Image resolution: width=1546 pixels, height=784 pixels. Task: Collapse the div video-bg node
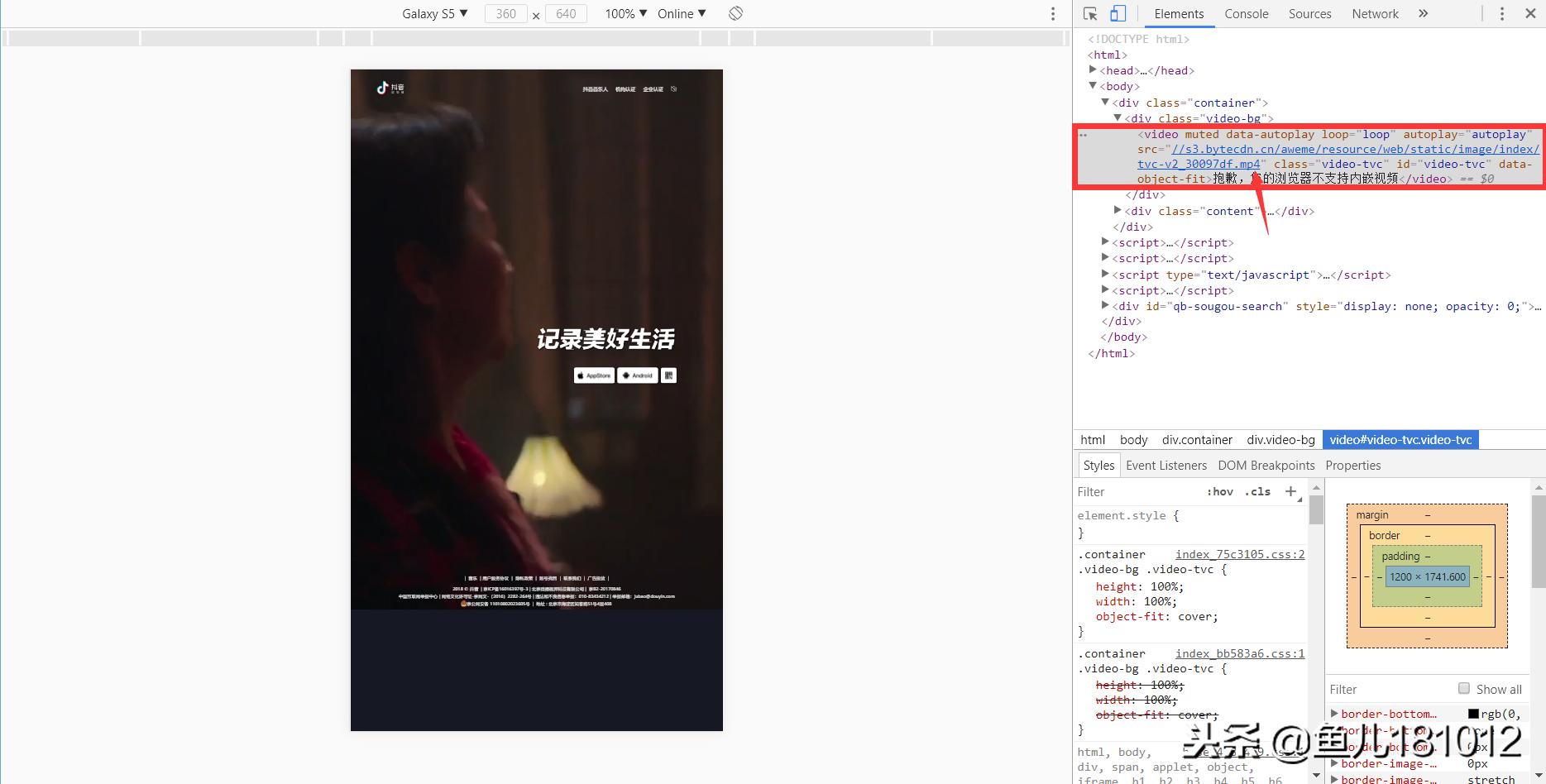click(x=1118, y=118)
